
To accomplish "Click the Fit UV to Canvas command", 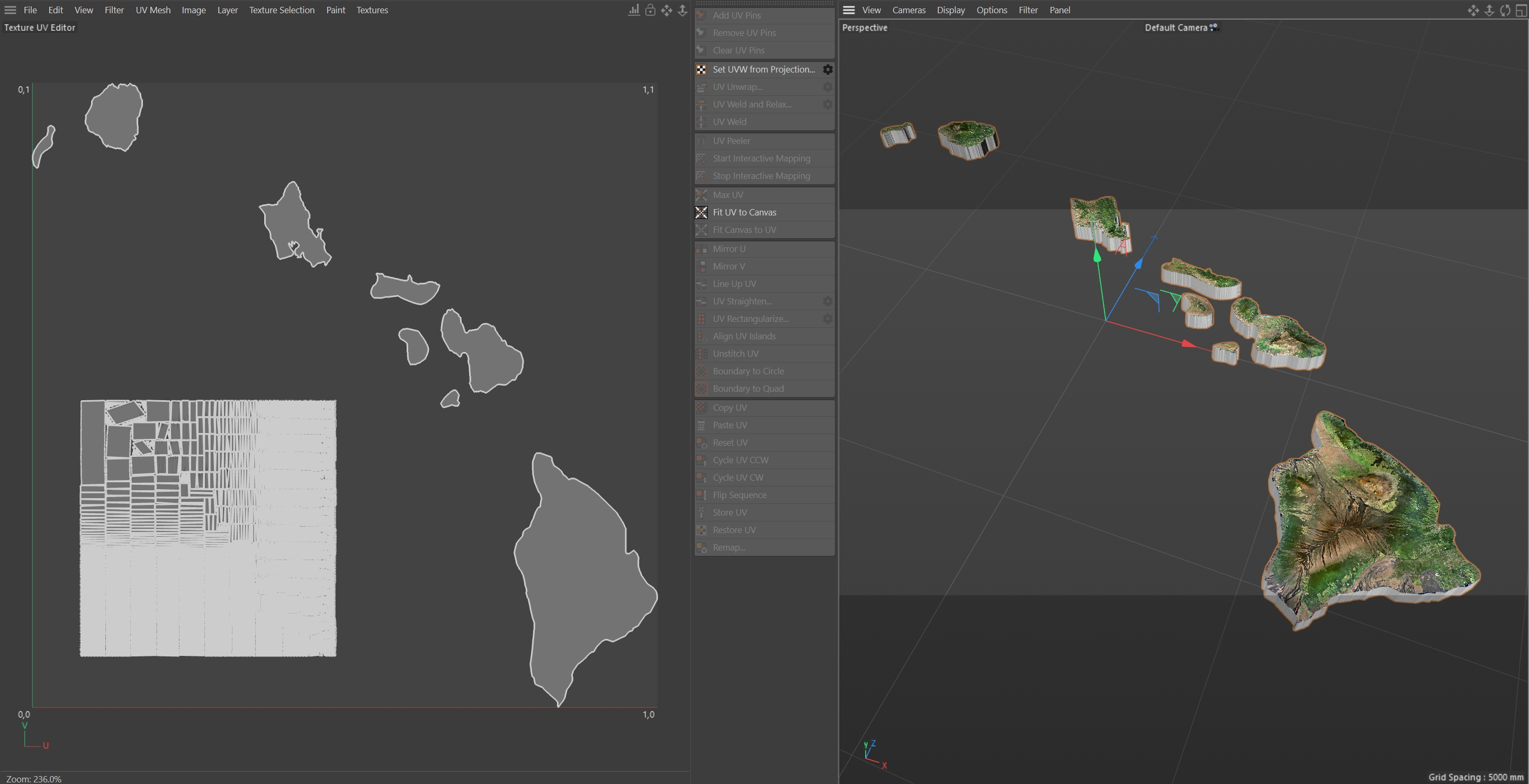I will pyautogui.click(x=744, y=212).
